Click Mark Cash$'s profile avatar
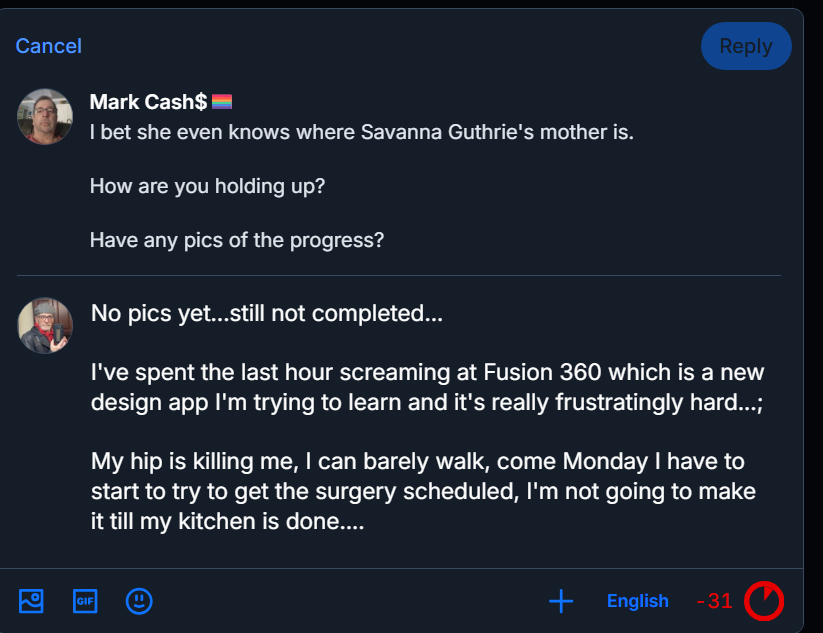 pos(45,117)
